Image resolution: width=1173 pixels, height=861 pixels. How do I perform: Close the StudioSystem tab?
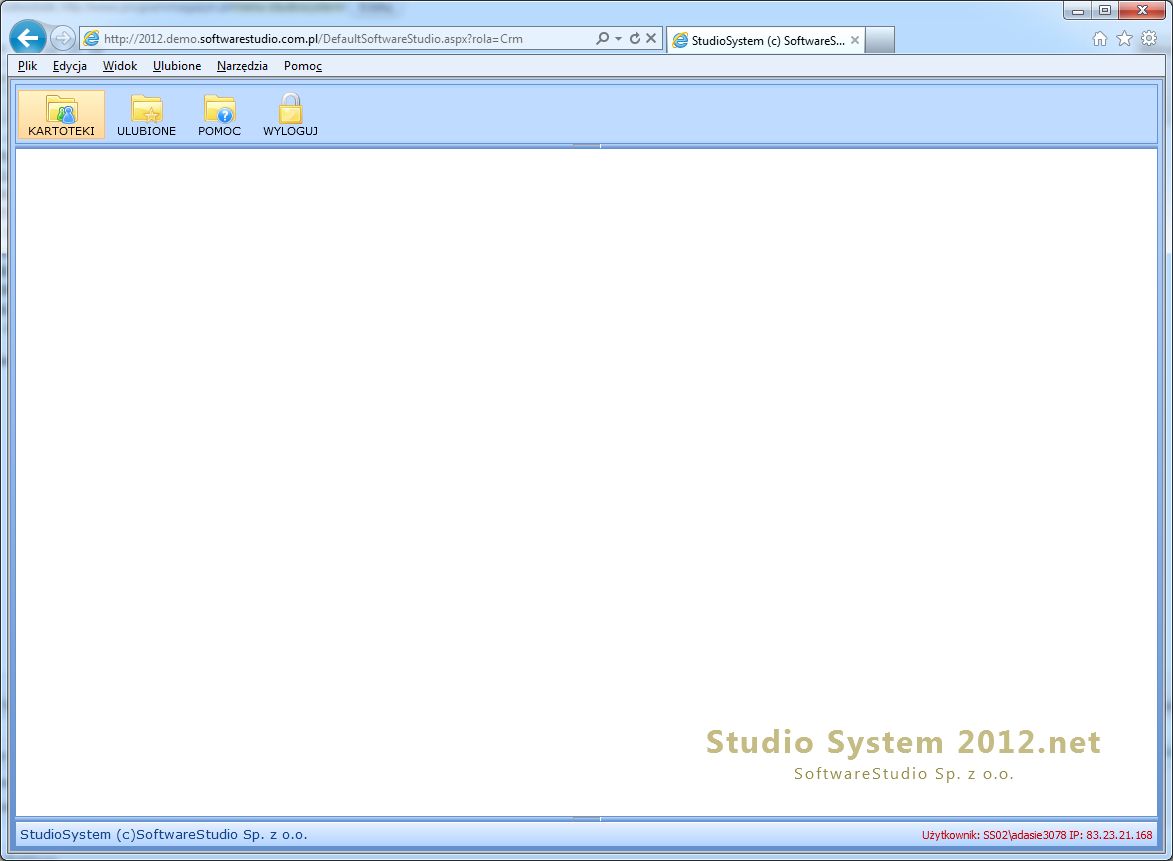point(855,40)
